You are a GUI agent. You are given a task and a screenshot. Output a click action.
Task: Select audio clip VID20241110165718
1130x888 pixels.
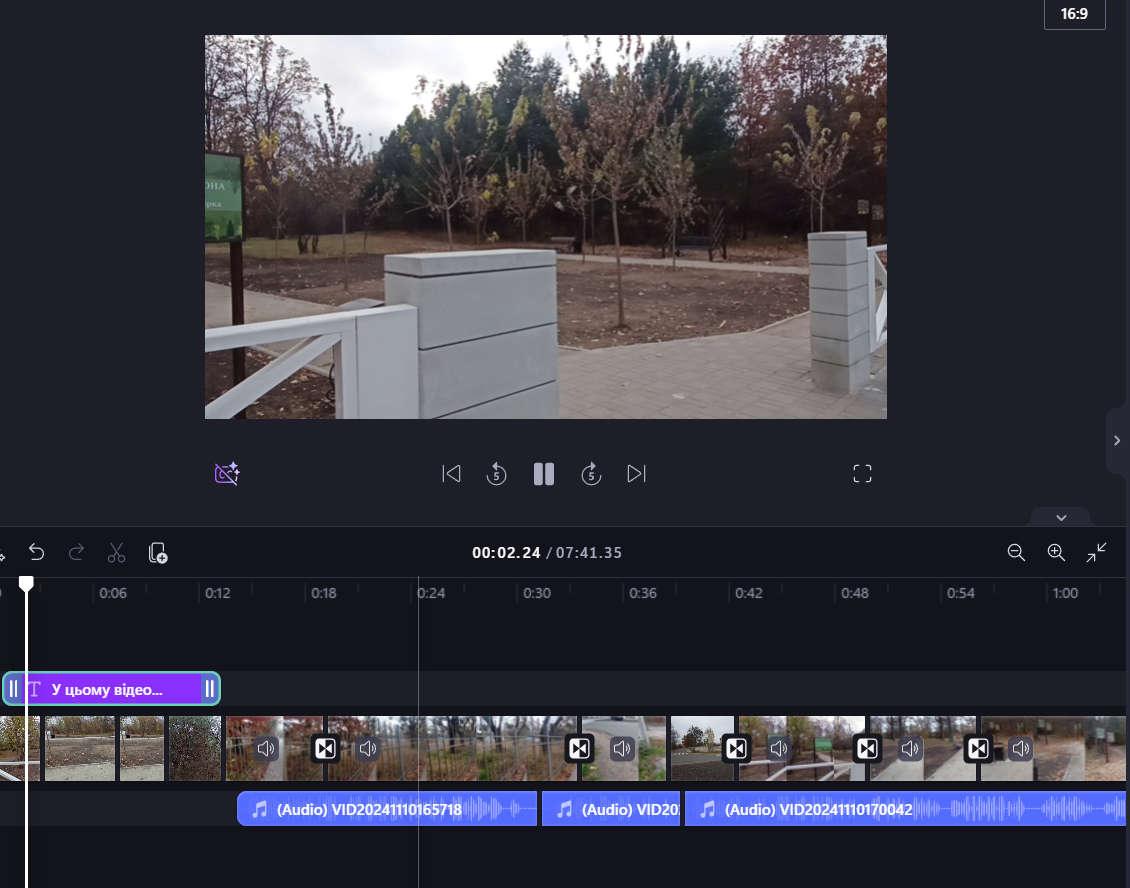(x=387, y=809)
